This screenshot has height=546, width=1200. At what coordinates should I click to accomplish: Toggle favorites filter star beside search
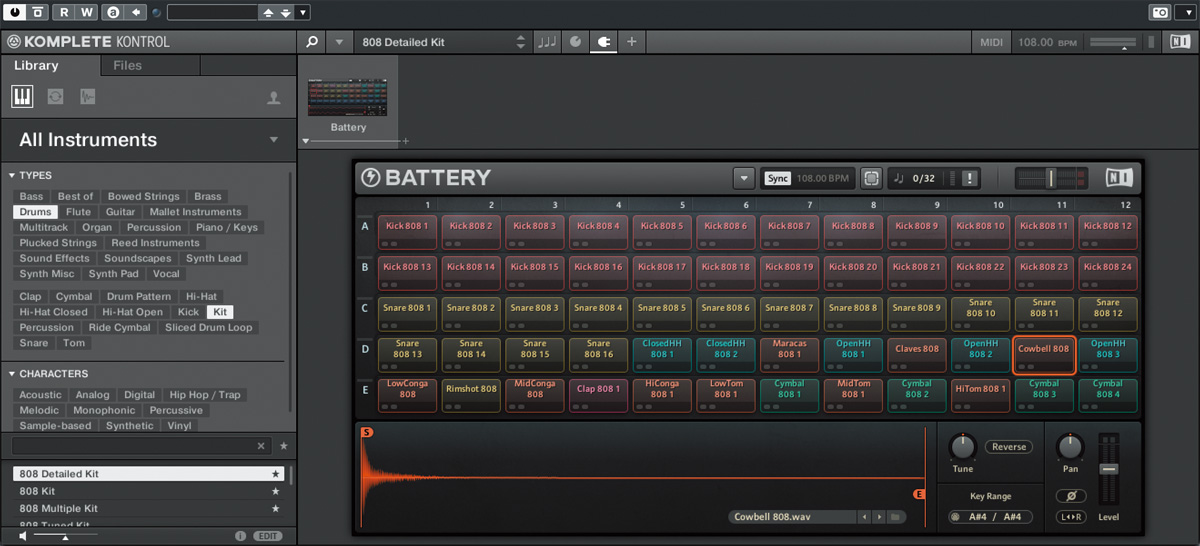[283, 446]
